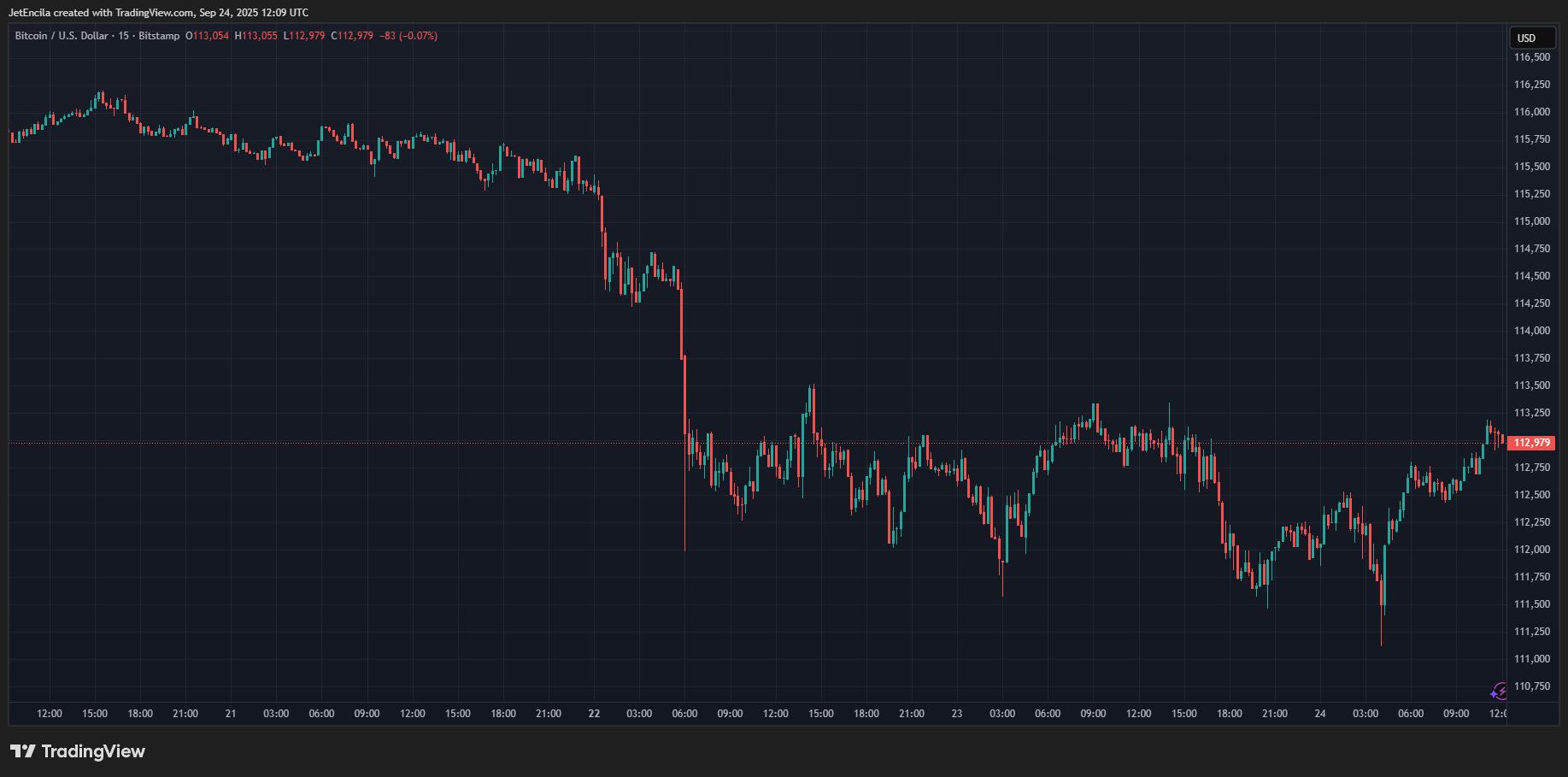
Task: Click the 24 date label on time axis
Action: point(1319,714)
